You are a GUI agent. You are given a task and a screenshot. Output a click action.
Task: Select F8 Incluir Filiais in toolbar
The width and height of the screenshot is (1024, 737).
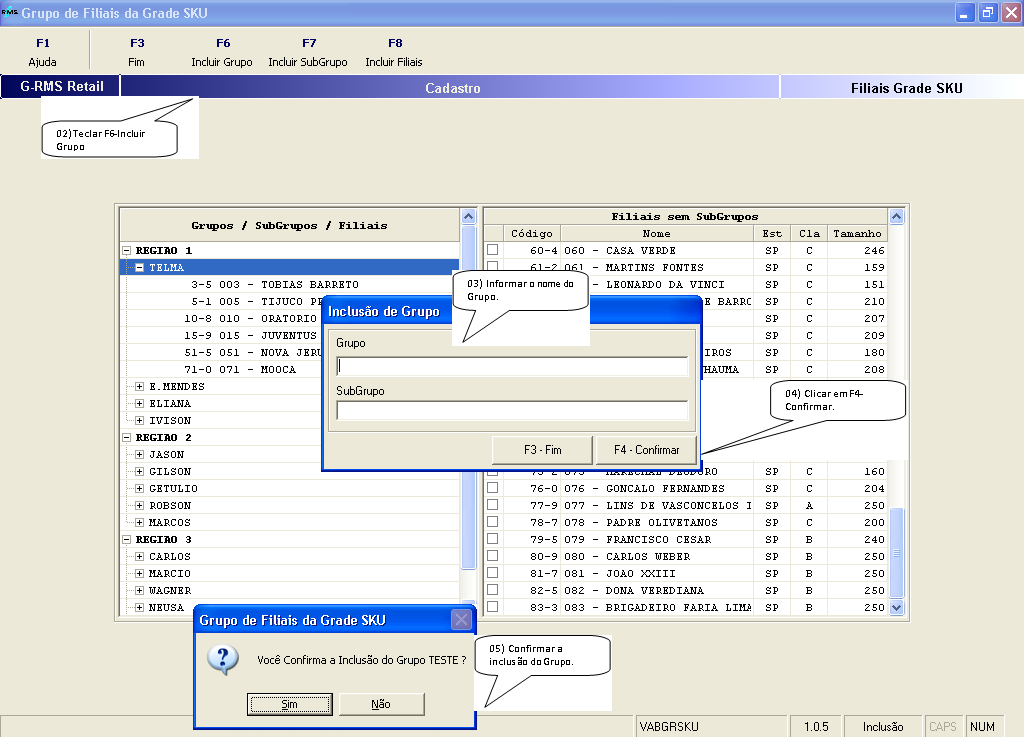pyautogui.click(x=394, y=52)
